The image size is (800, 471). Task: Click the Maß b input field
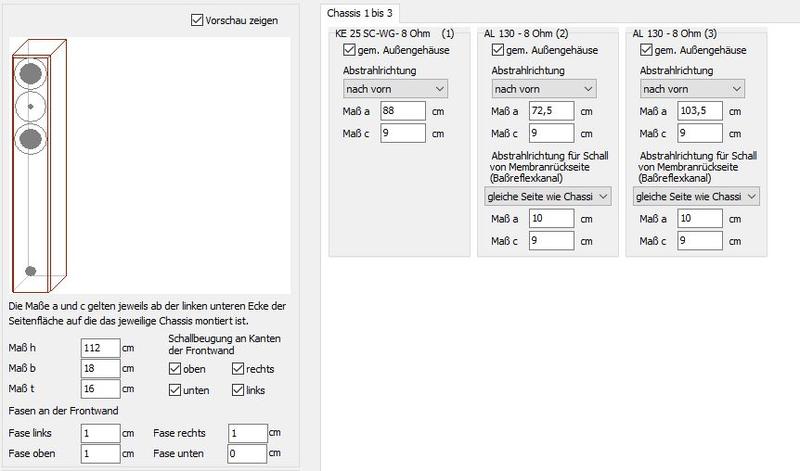(x=99, y=368)
